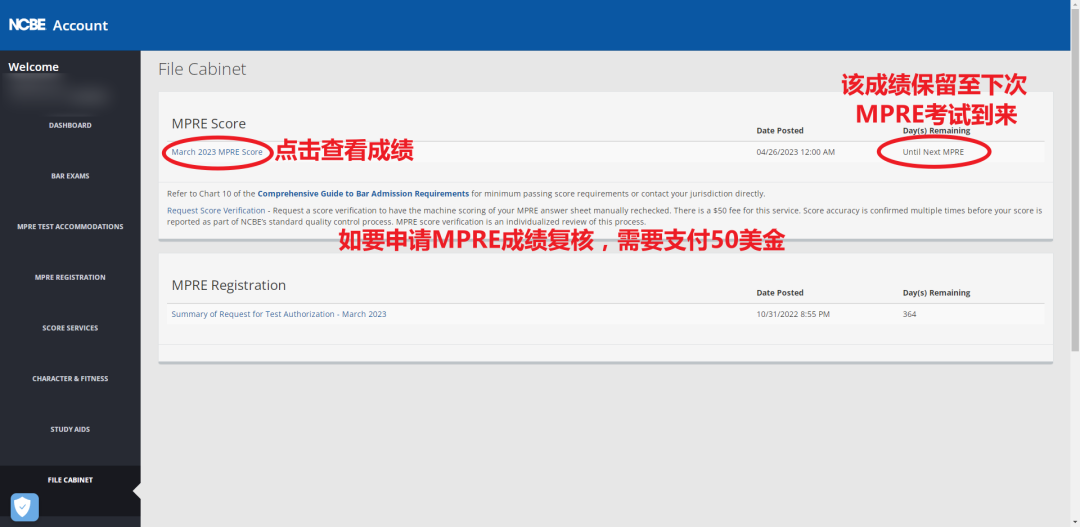Screen dimensions: 1080x527
Task: Click the 04/26/2023 12:00 AM date posted
Action: (x=796, y=152)
